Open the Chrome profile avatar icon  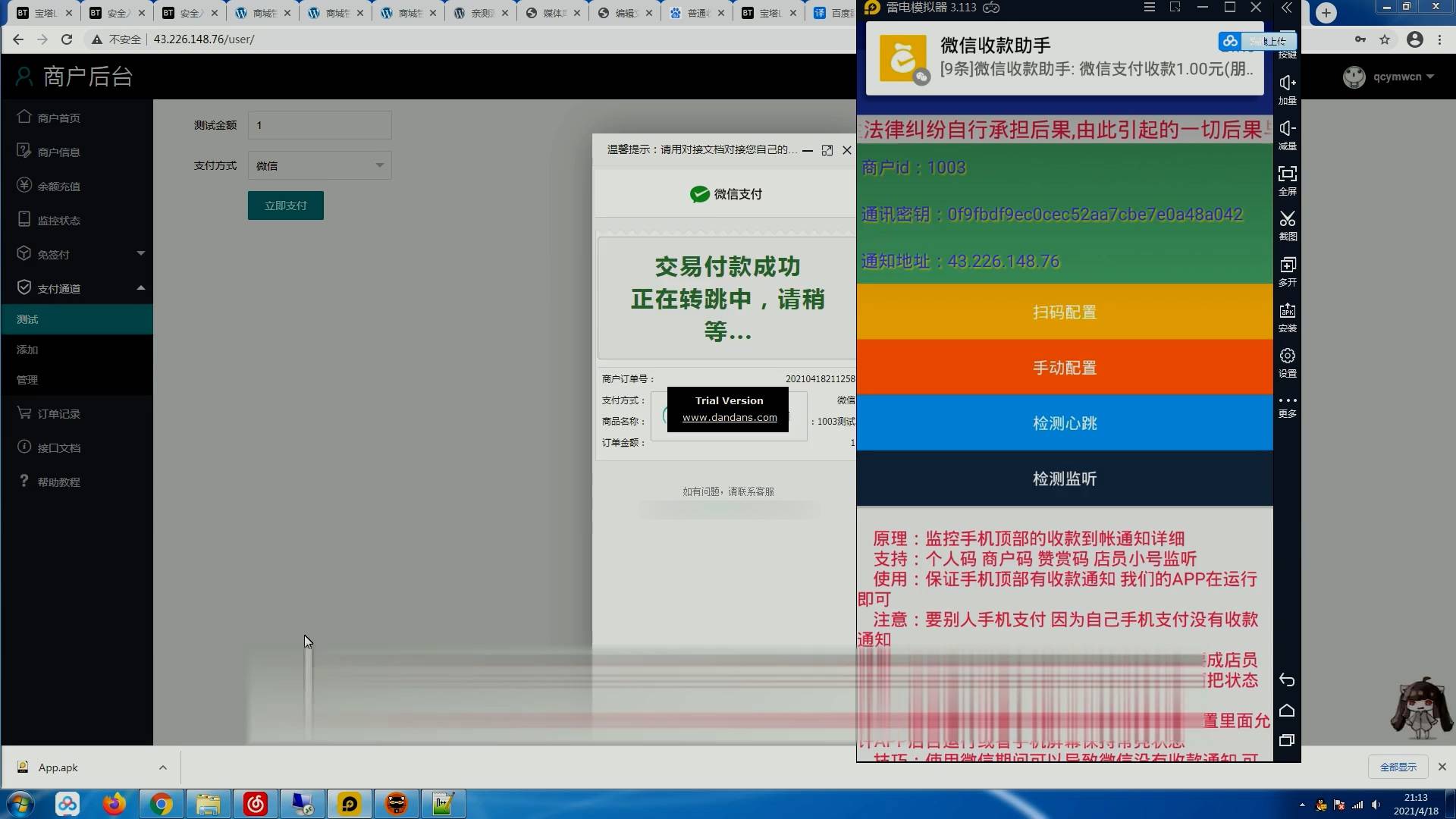click(1415, 39)
